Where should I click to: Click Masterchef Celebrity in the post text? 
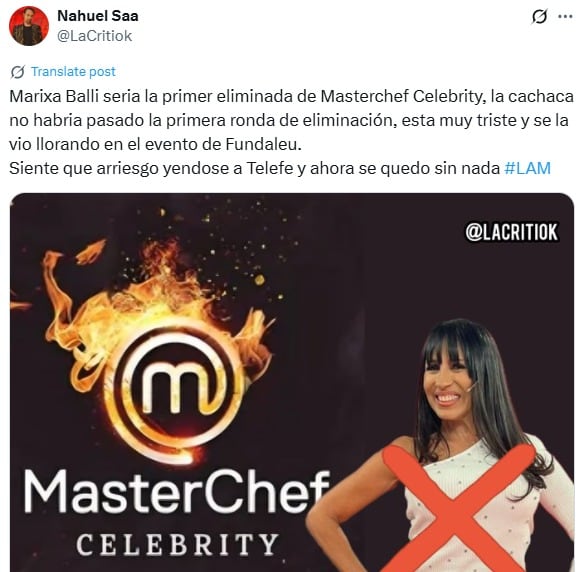pyautogui.click(x=401, y=97)
